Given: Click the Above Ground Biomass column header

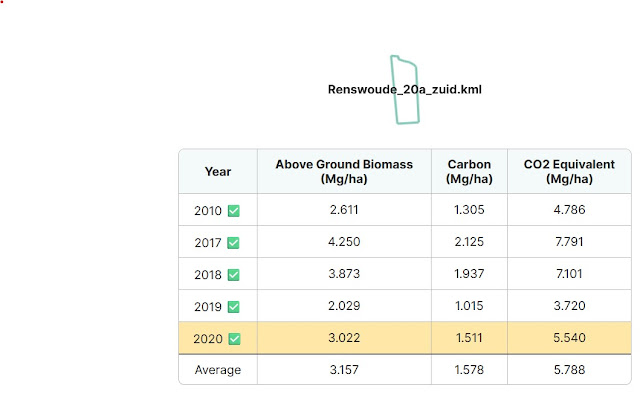Looking at the screenshot, I should coord(344,171).
